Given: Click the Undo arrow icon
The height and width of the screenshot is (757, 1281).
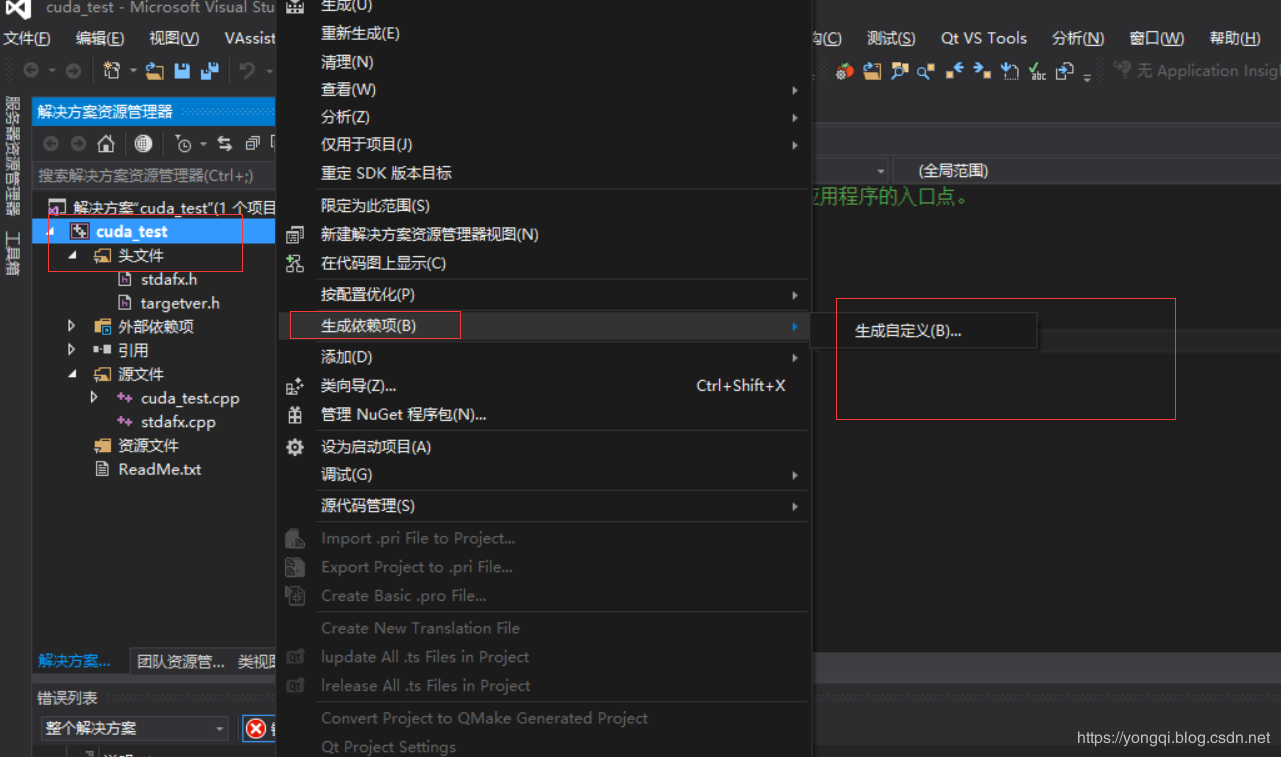Looking at the screenshot, I should click(x=246, y=70).
